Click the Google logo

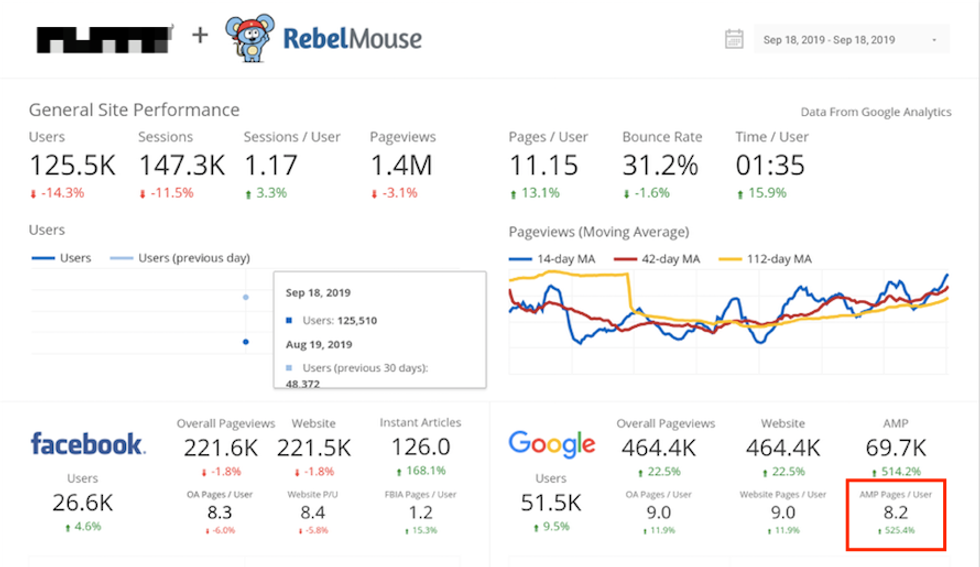(551, 443)
